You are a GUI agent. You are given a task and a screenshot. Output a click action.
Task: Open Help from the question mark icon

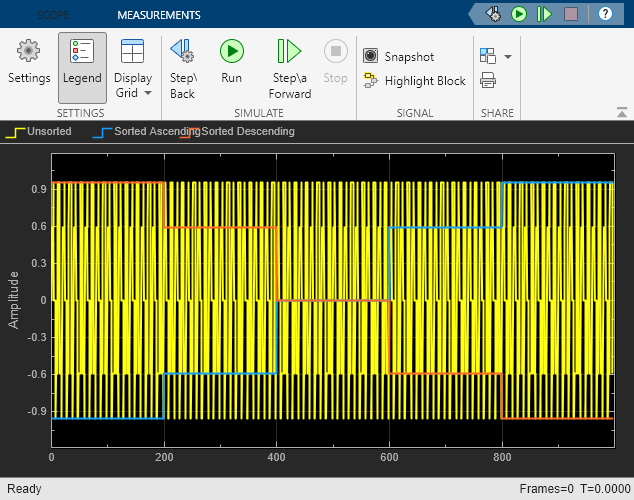click(605, 14)
